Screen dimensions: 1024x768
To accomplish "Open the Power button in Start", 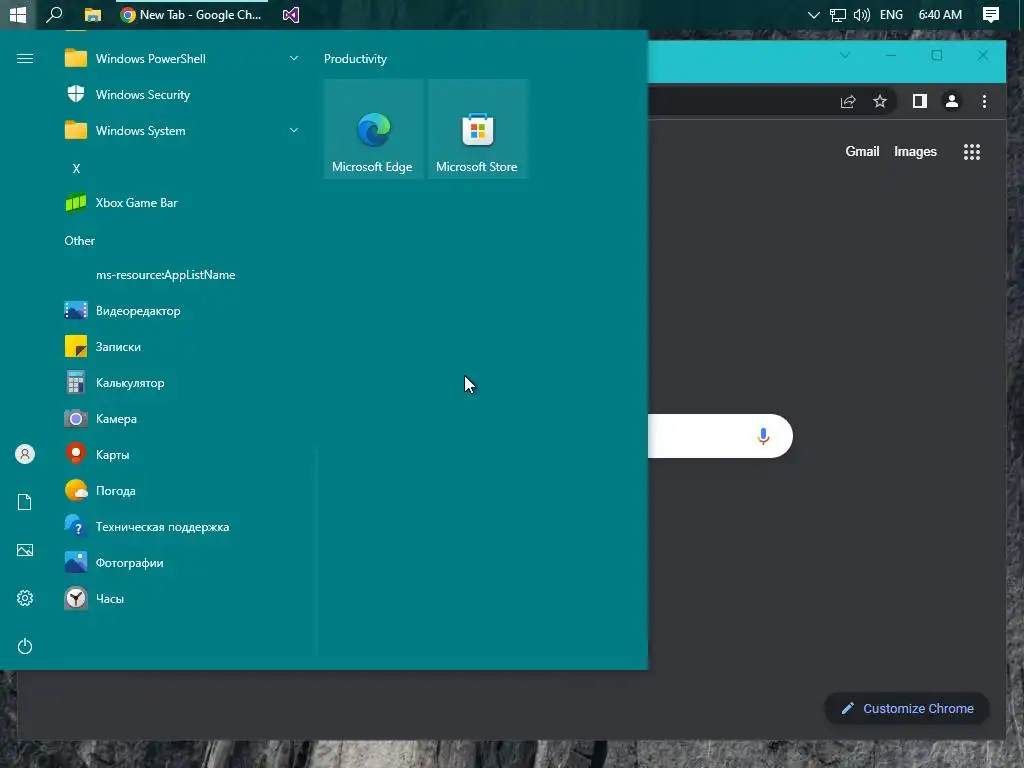I will (x=25, y=646).
